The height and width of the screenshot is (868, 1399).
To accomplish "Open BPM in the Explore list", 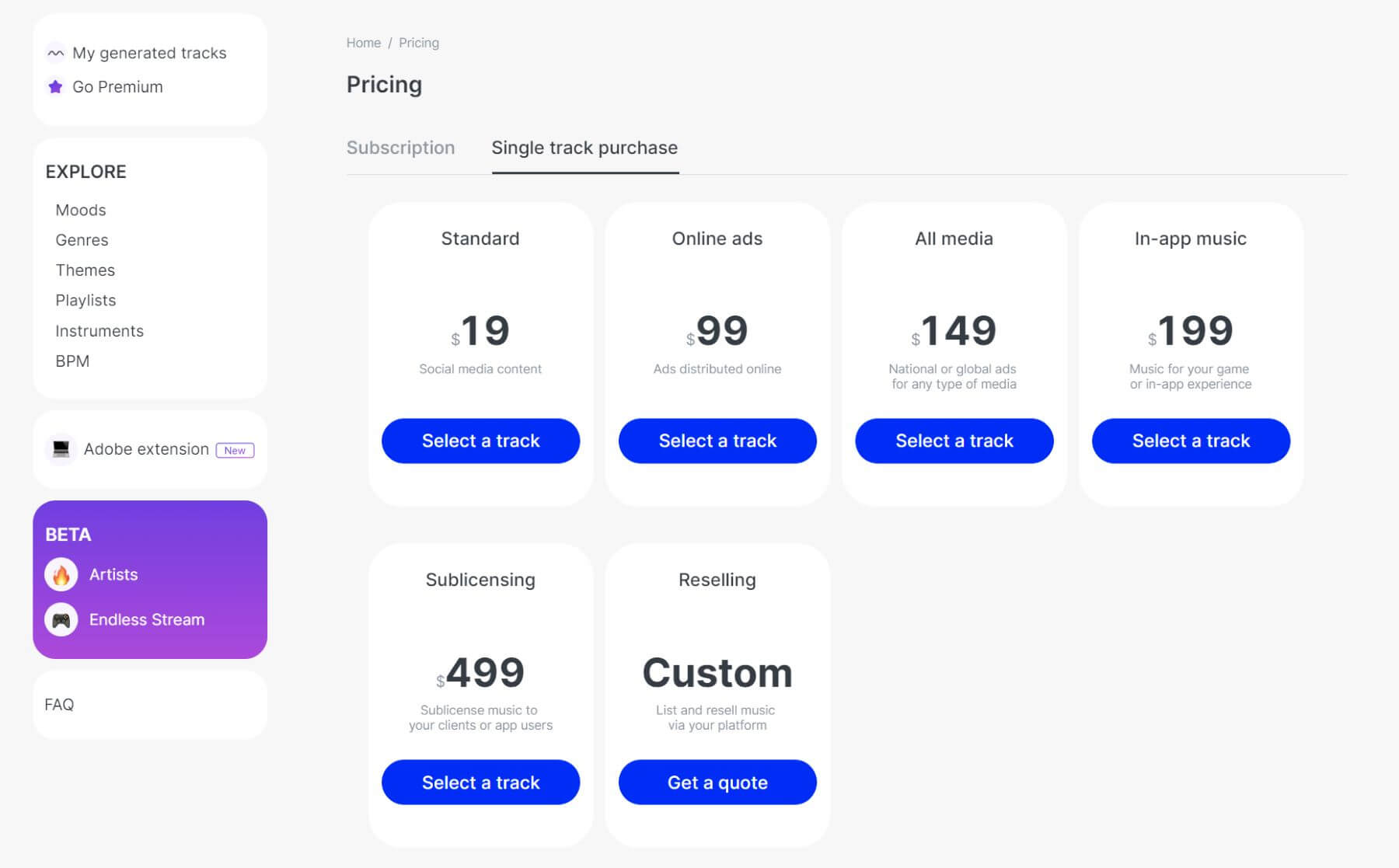I will click(x=72, y=361).
